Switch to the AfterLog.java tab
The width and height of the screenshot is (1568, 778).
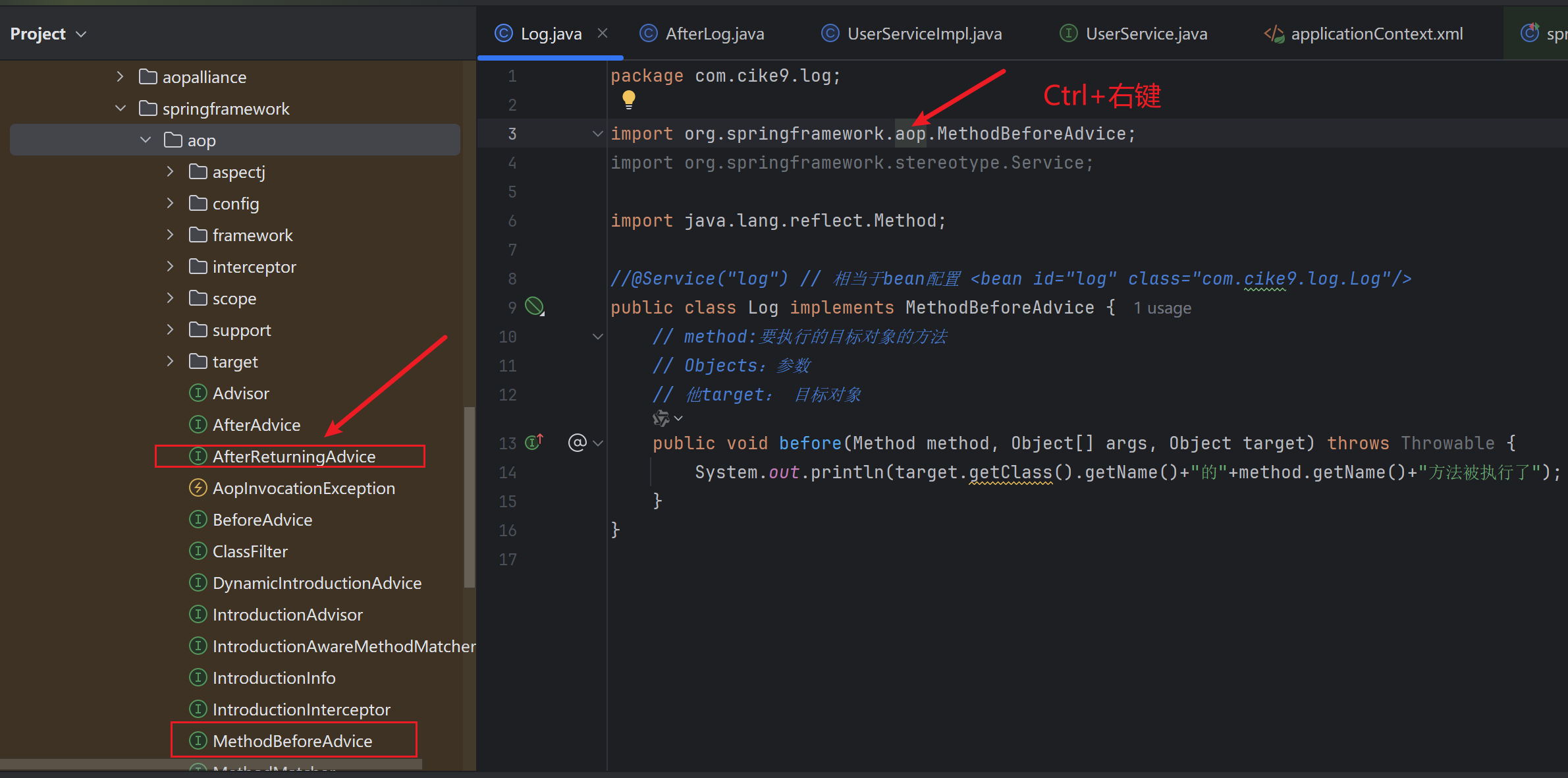click(702, 34)
